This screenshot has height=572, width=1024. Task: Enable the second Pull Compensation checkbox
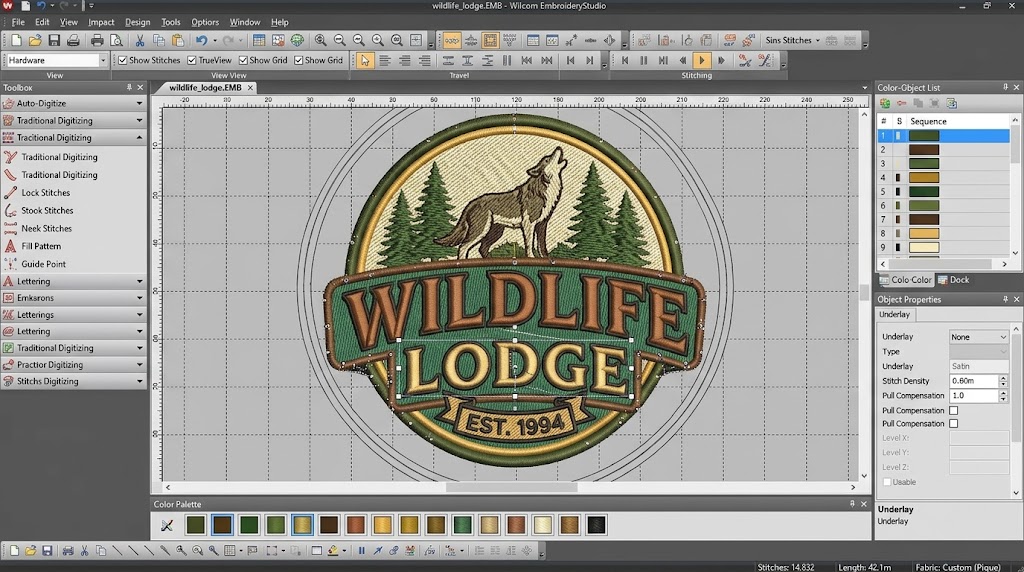953,424
